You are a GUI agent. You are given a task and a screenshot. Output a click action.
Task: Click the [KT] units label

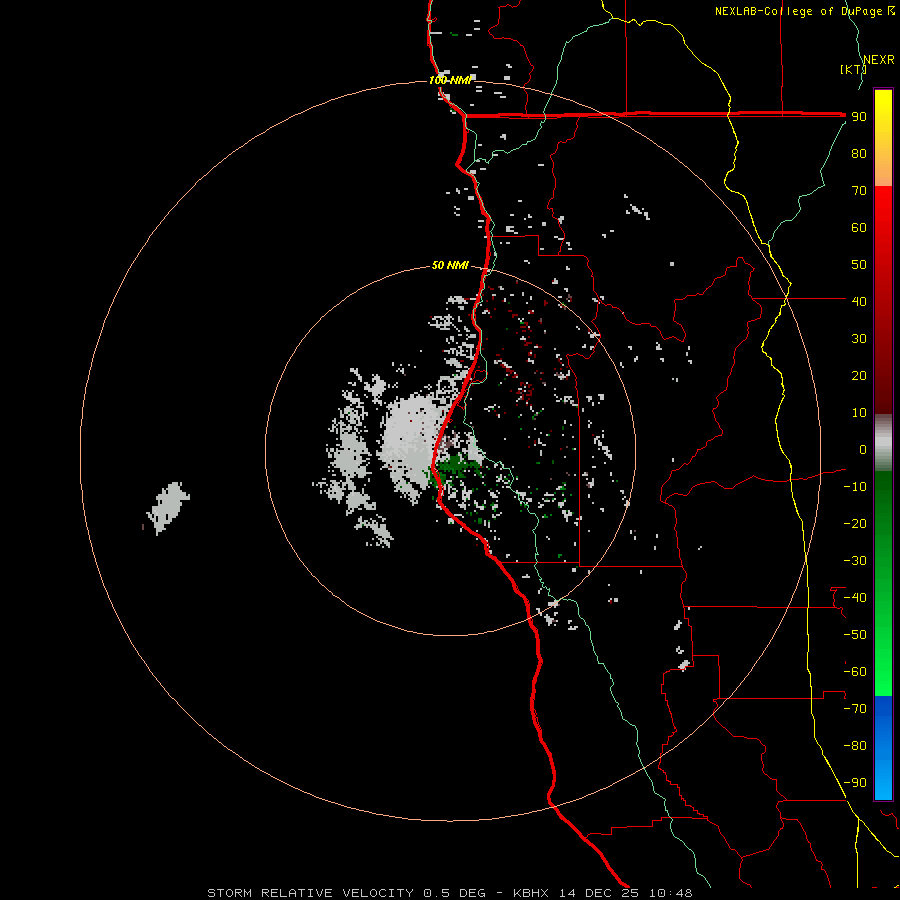[x=853, y=69]
